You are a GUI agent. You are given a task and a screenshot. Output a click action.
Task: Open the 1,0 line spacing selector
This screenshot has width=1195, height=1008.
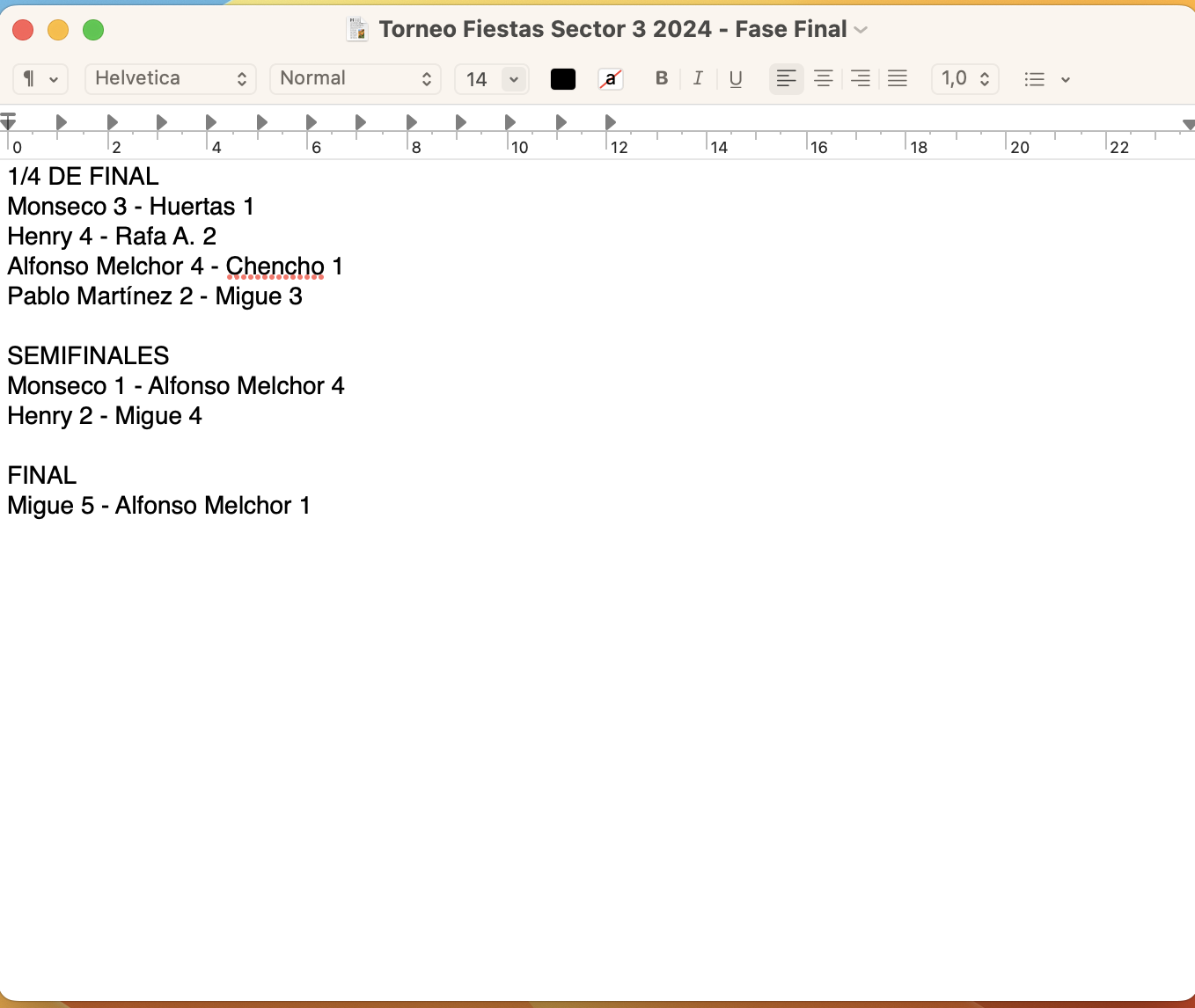[x=964, y=78]
